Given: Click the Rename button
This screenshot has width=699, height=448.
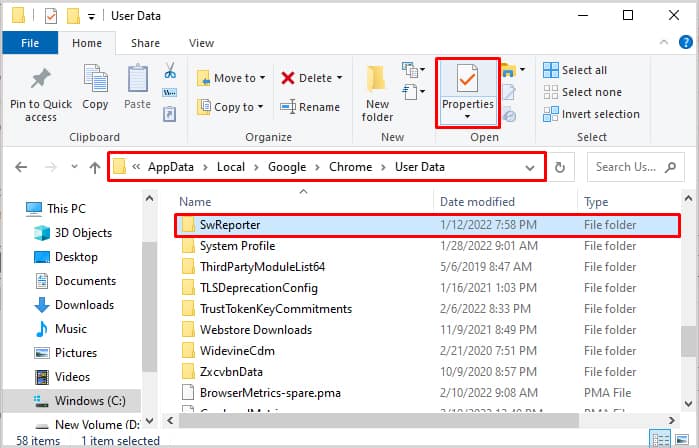Looking at the screenshot, I should 310,107.
